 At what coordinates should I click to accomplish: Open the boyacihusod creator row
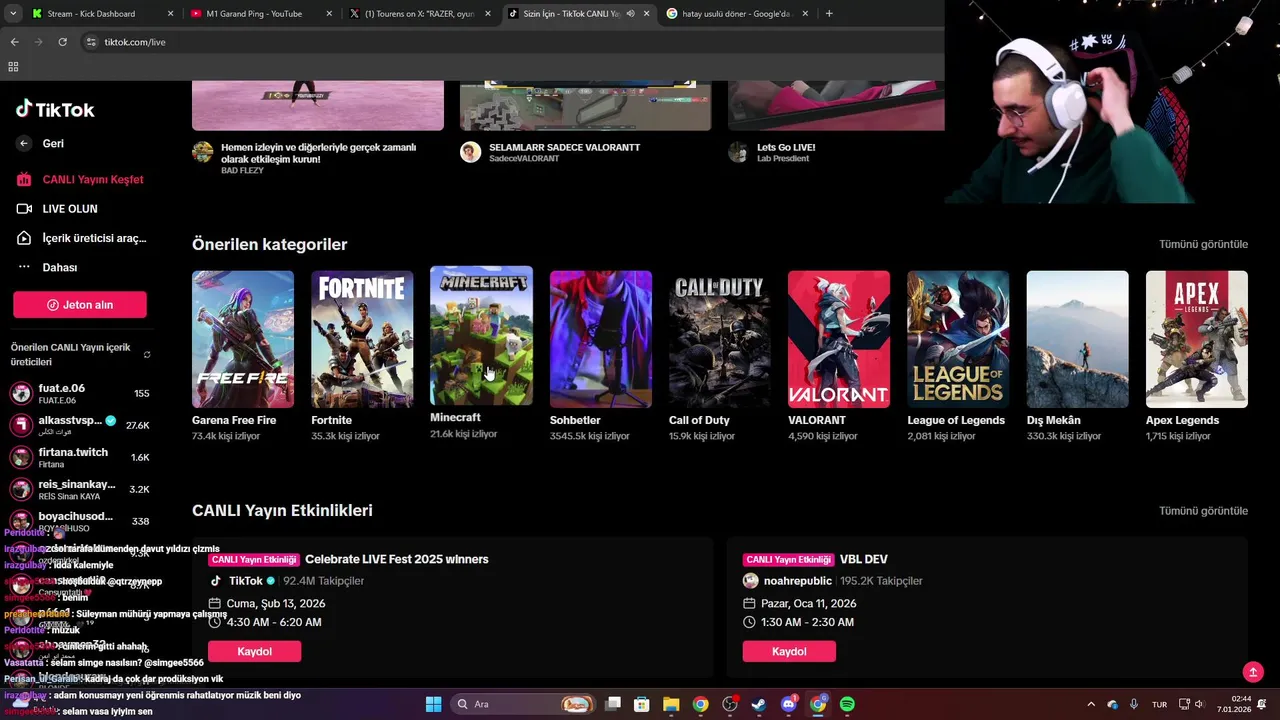coord(80,521)
